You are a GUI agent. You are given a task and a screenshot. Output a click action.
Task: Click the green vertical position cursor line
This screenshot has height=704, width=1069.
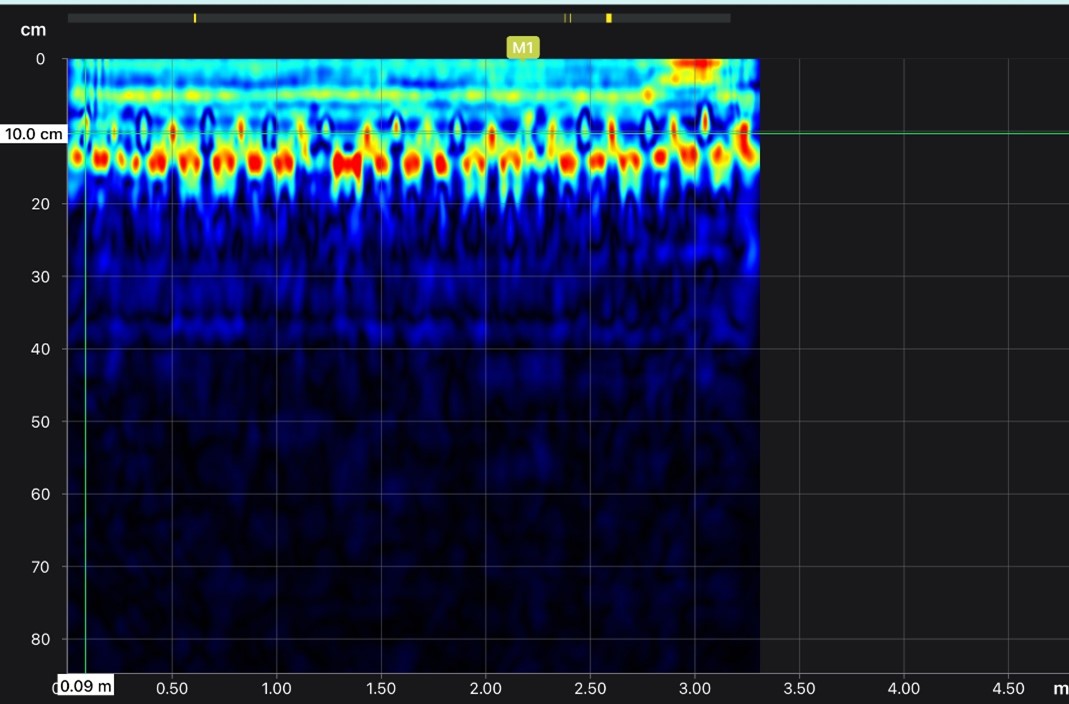(85, 400)
